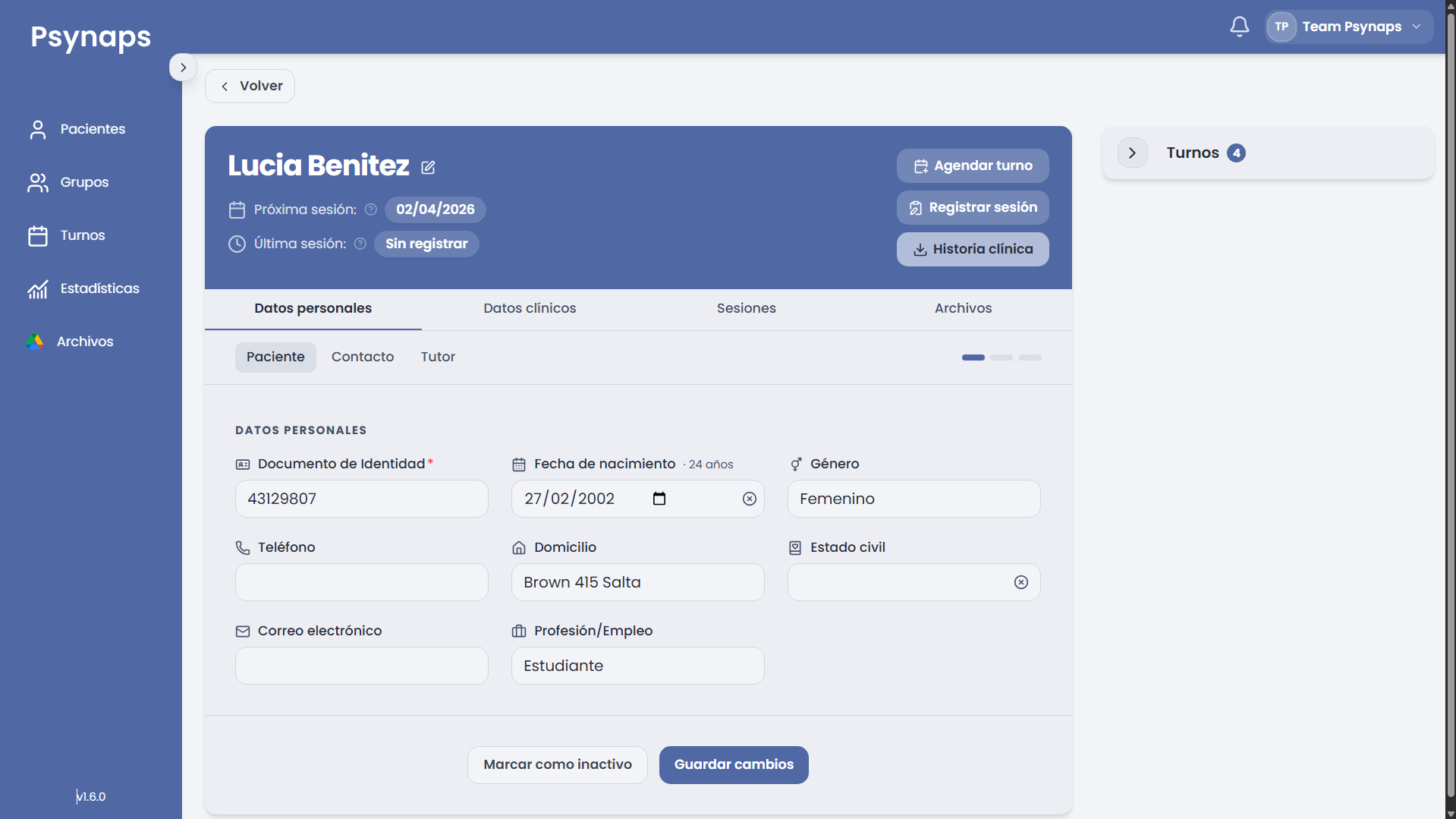Open the Género dropdown field
This screenshot has width=1456, height=819.
914,499
